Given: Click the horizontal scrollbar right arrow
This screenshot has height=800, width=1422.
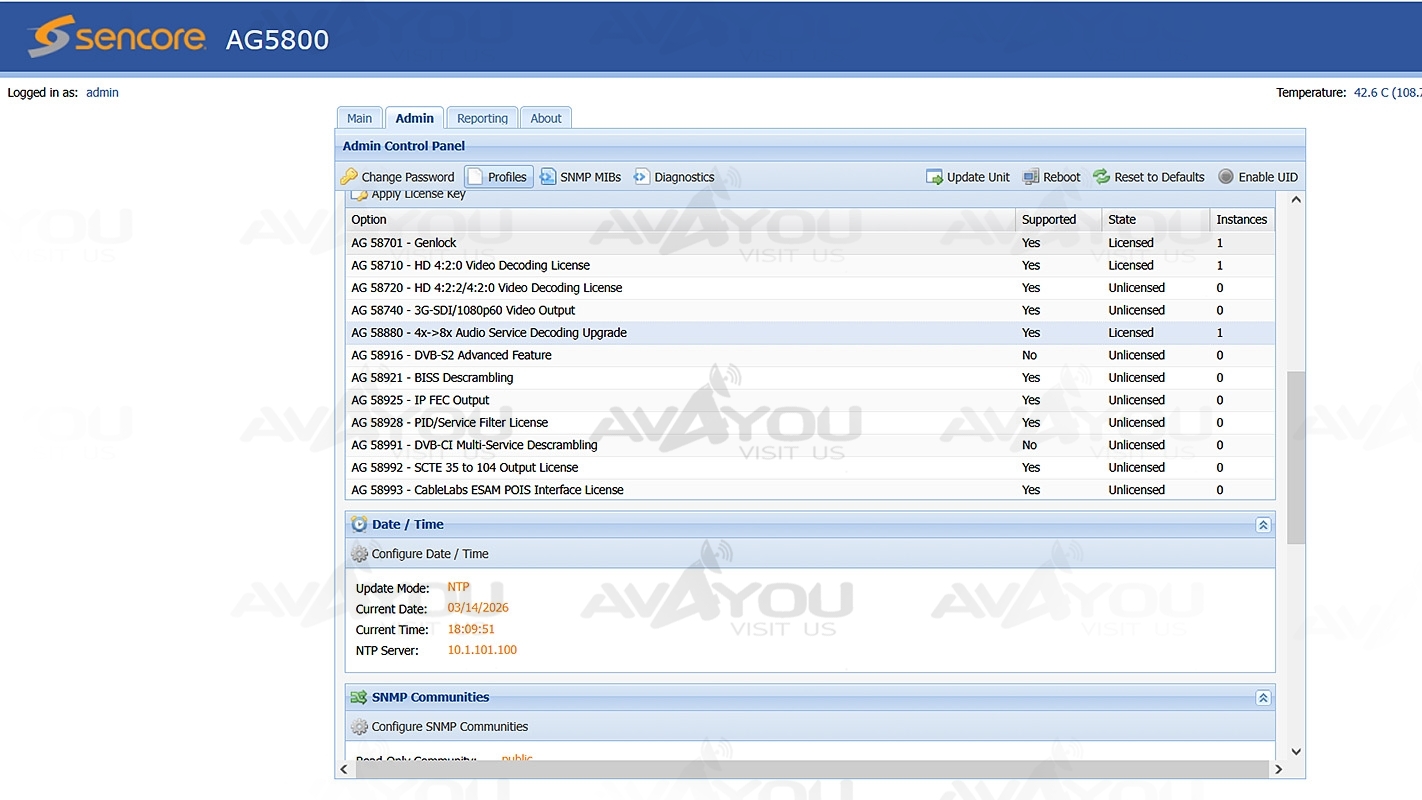Looking at the screenshot, I should tap(1278, 769).
